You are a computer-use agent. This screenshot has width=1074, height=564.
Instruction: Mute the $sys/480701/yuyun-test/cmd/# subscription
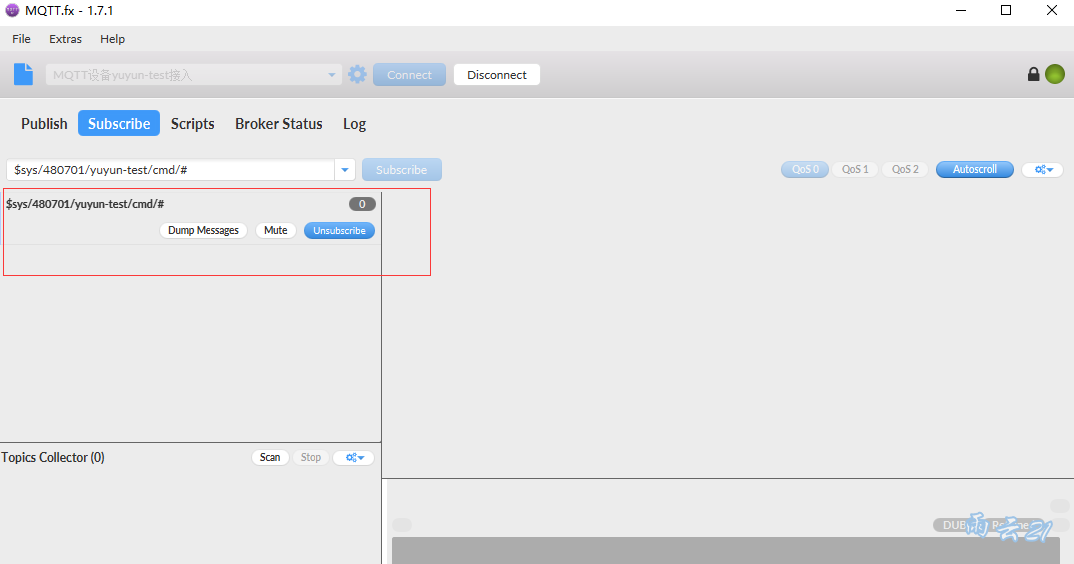click(x=275, y=230)
